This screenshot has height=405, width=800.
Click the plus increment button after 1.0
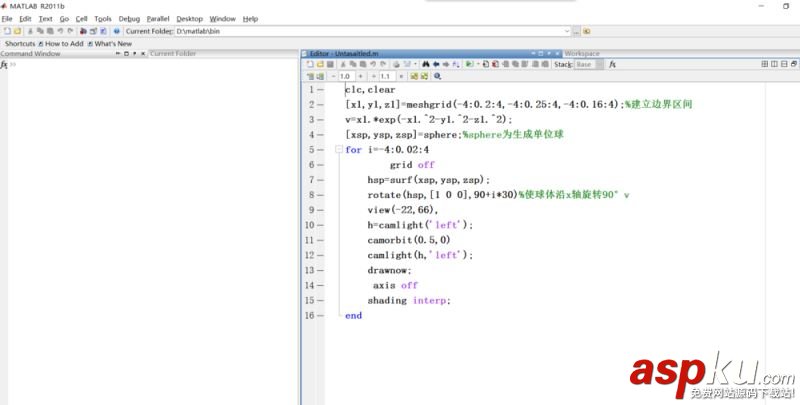click(360, 76)
